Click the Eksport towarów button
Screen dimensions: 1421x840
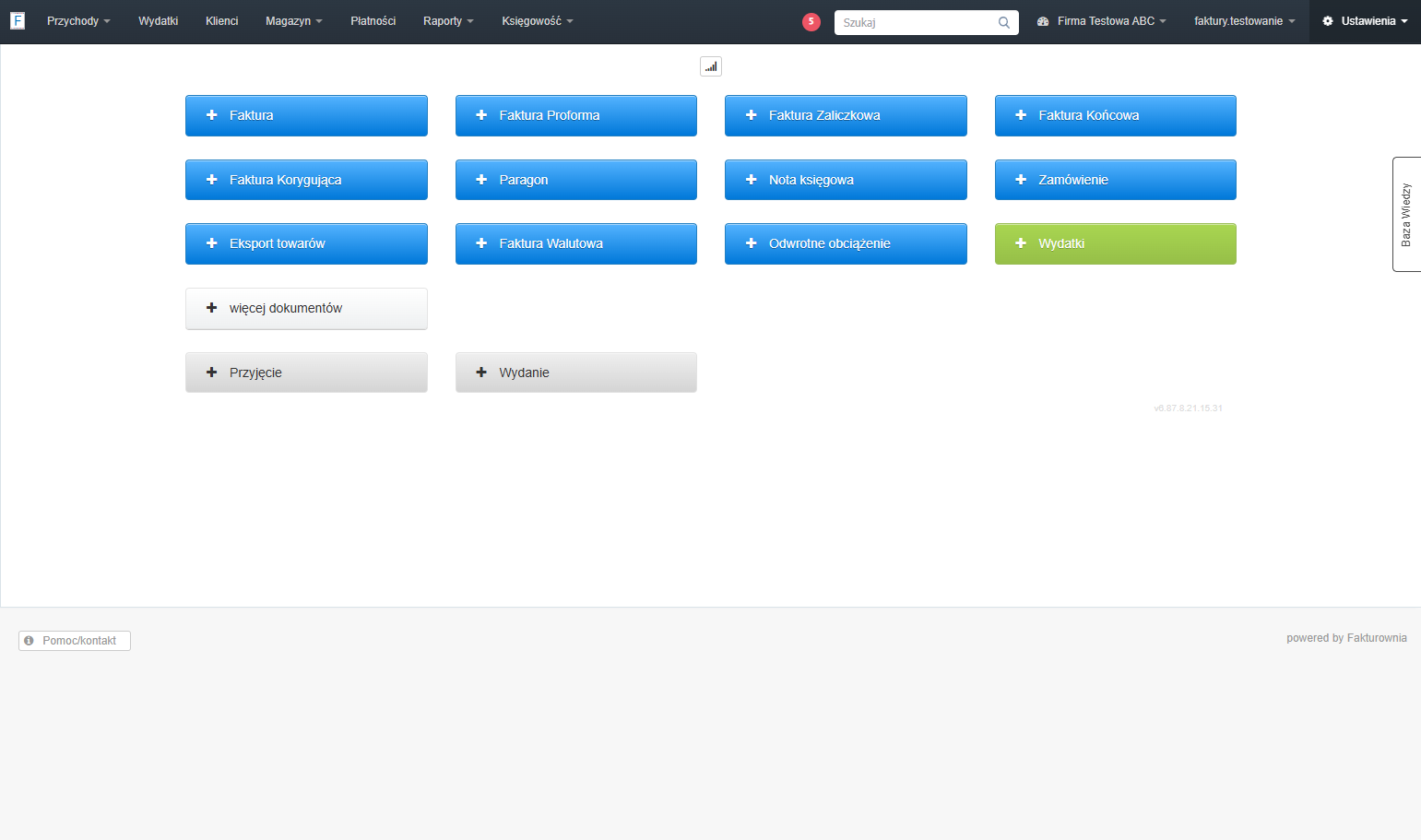(x=306, y=243)
